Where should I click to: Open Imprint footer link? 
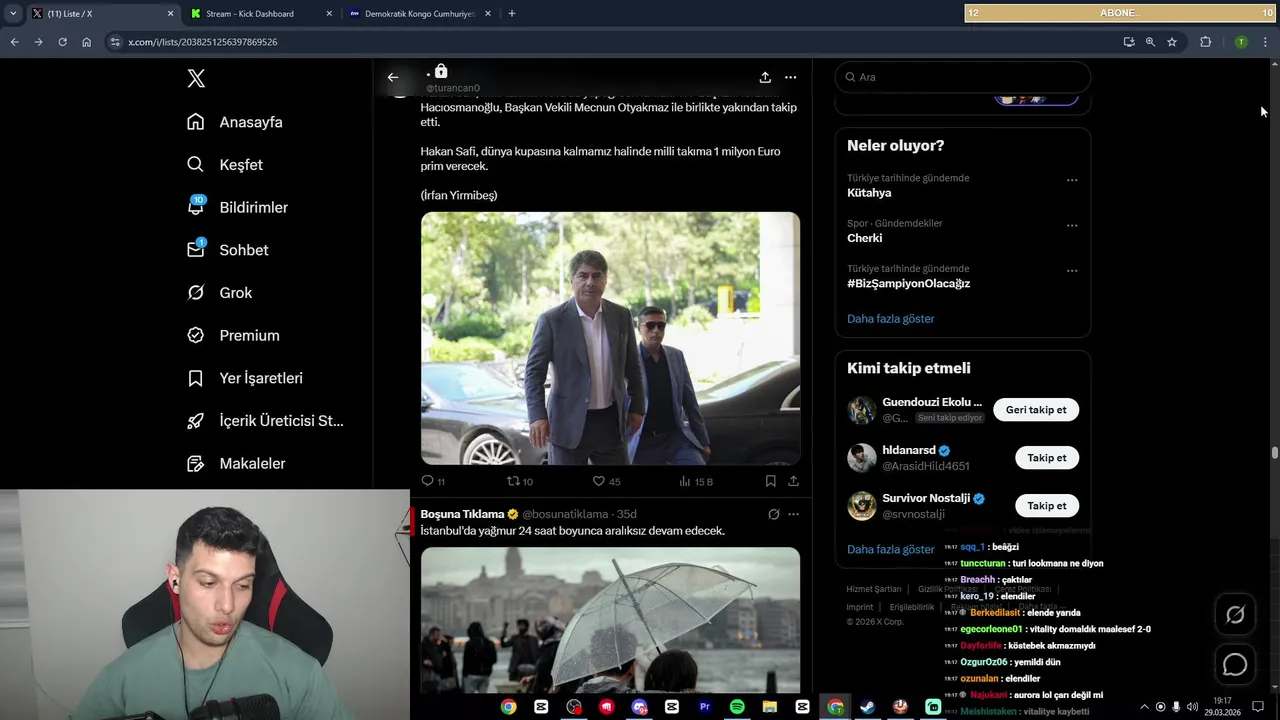click(x=860, y=607)
